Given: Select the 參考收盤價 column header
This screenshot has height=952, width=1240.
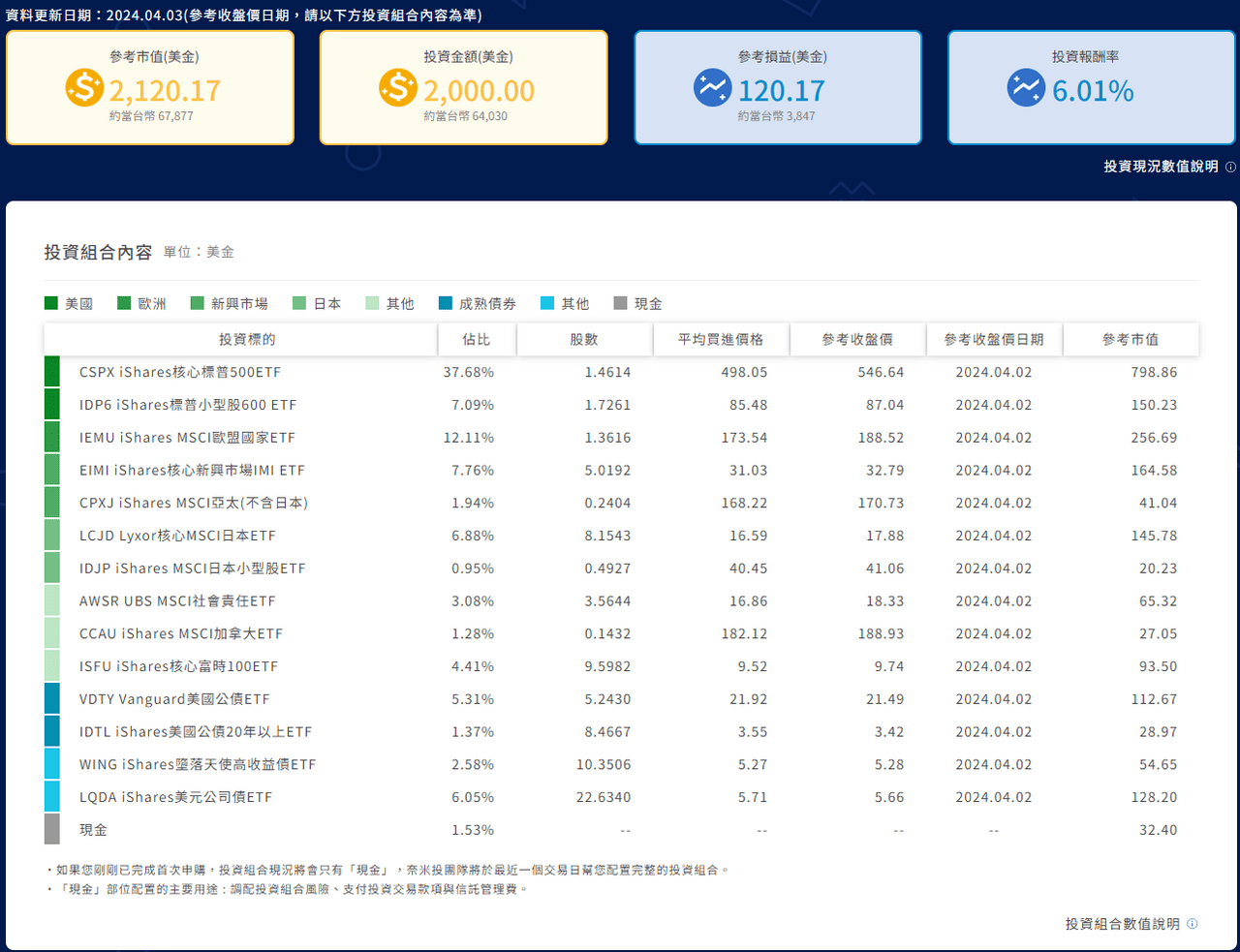Looking at the screenshot, I should click(857, 339).
